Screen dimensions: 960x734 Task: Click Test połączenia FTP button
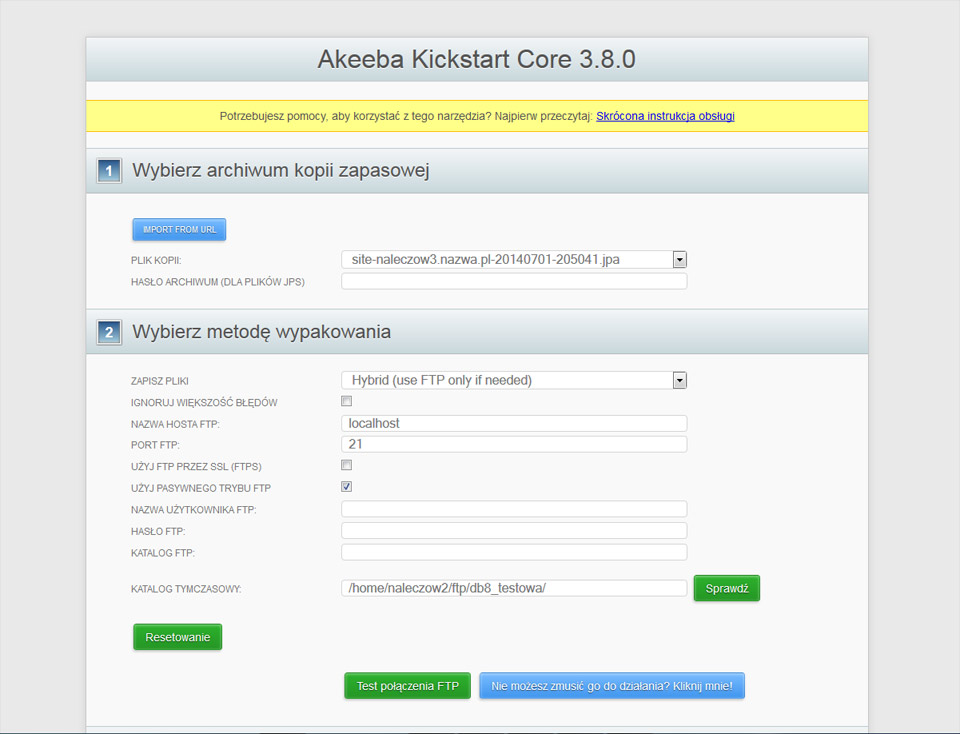(x=407, y=686)
